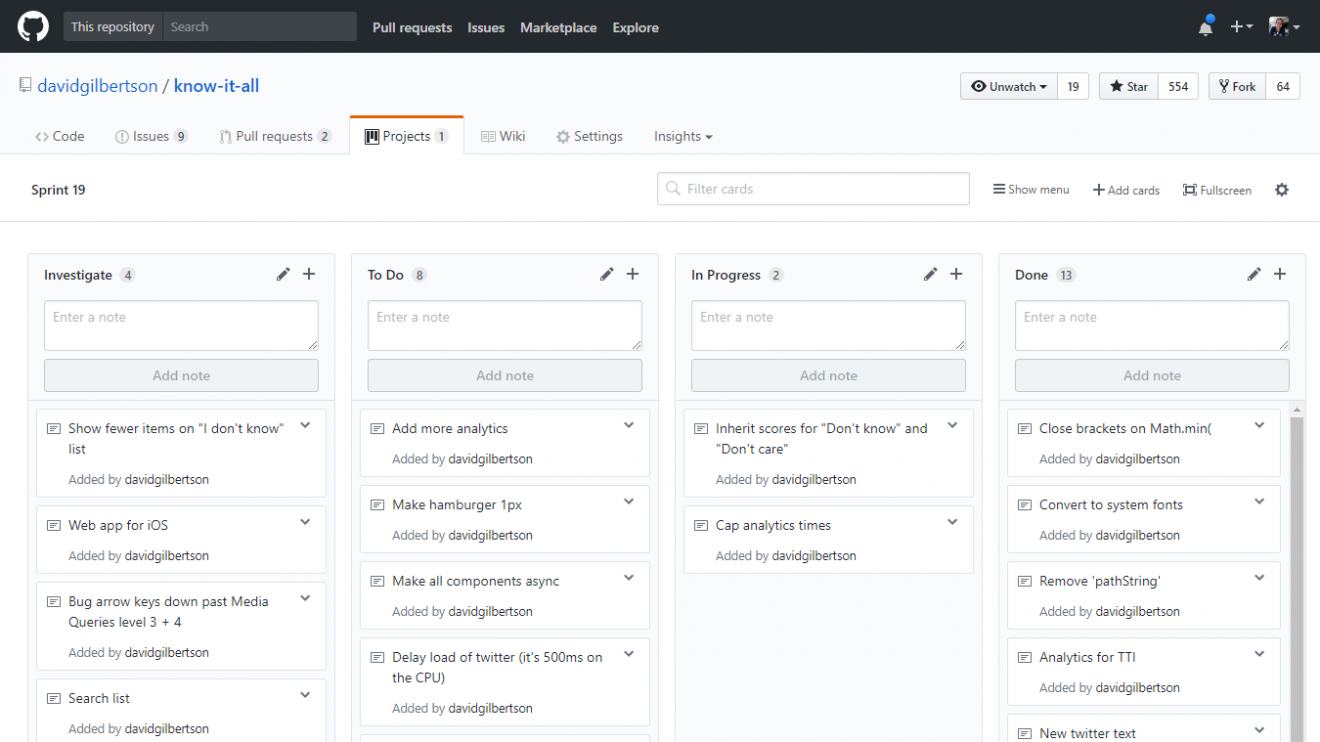Viewport: 1320px width, 742px height.
Task: Expand the Insights menu
Action: click(683, 136)
